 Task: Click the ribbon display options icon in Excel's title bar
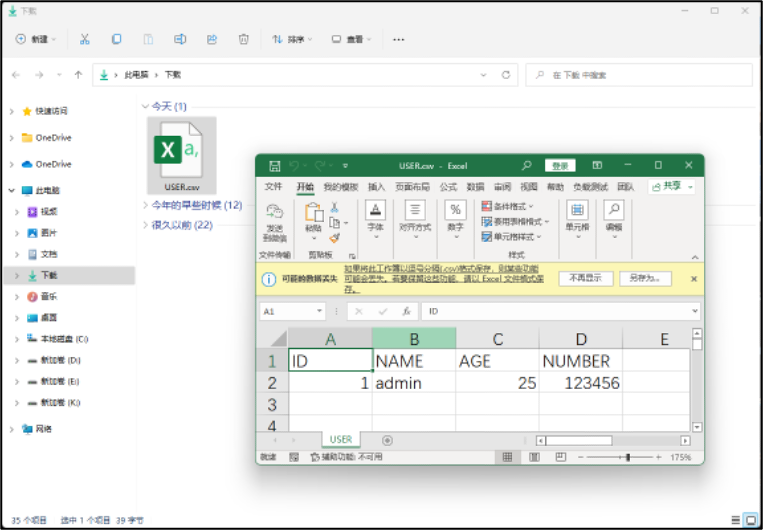[x=597, y=166]
